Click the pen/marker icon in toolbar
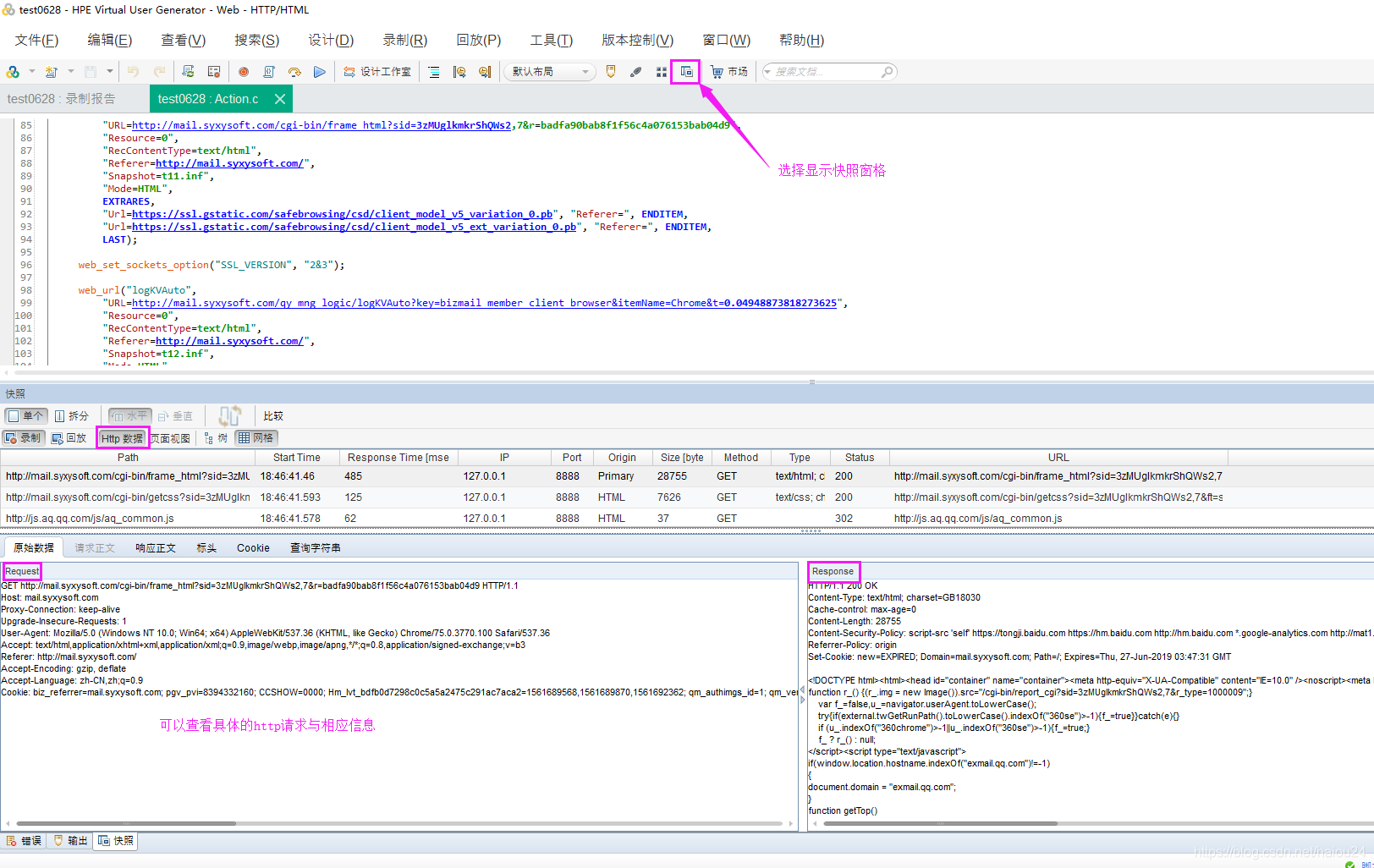Screen dimensions: 1374x868 (x=636, y=72)
